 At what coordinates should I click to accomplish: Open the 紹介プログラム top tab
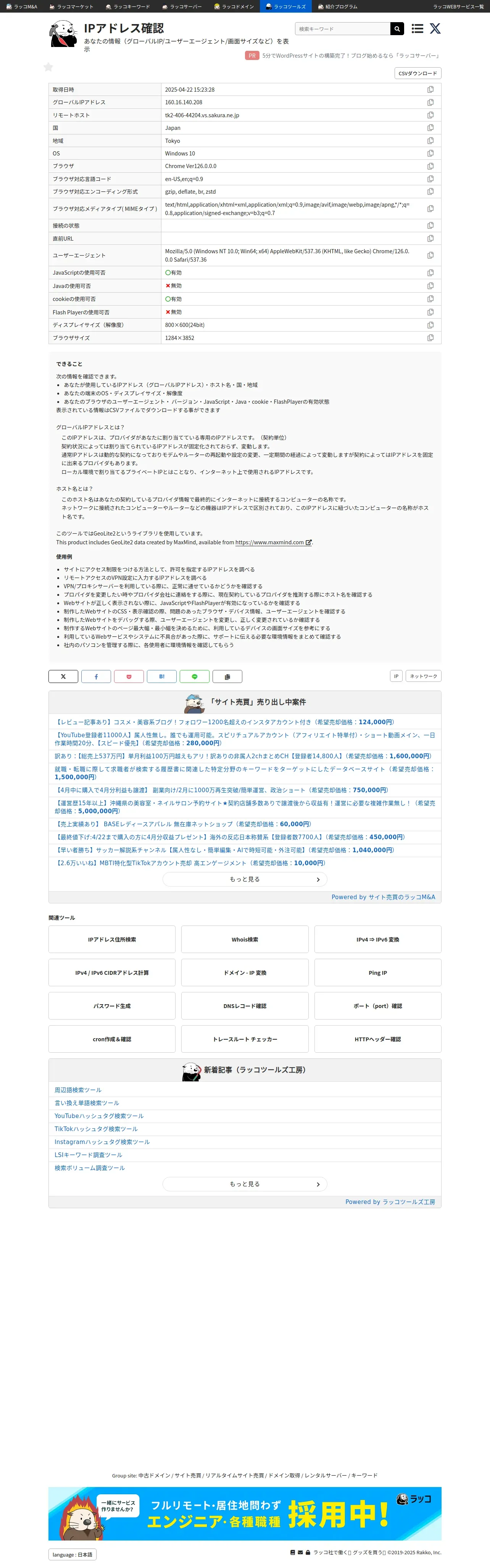338,6
